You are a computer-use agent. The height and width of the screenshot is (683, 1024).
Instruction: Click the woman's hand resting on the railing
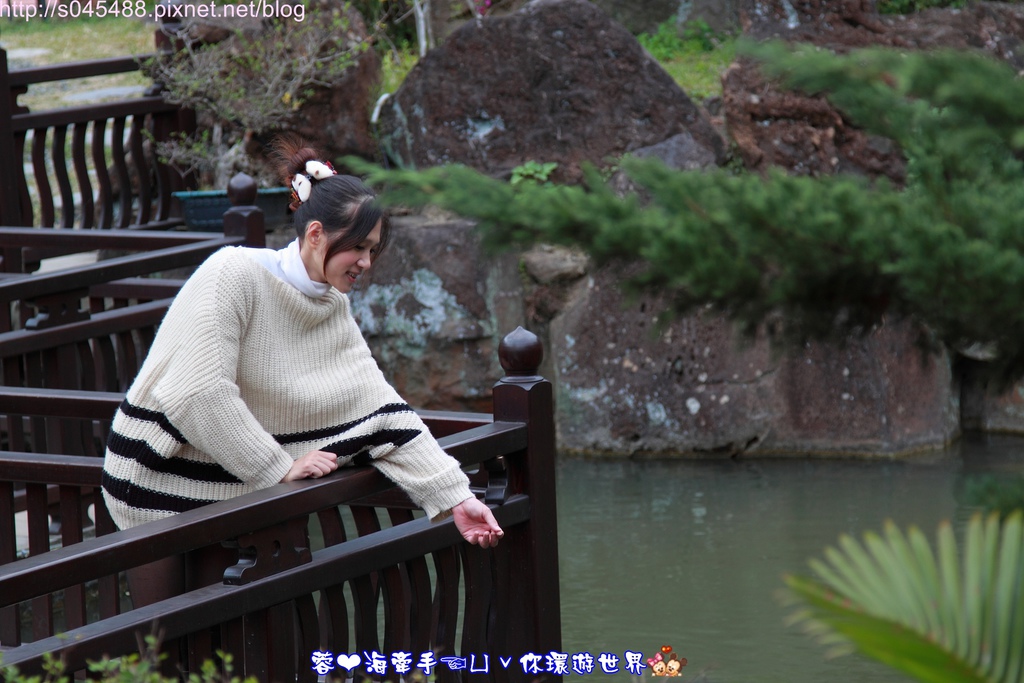pyautogui.click(x=313, y=465)
